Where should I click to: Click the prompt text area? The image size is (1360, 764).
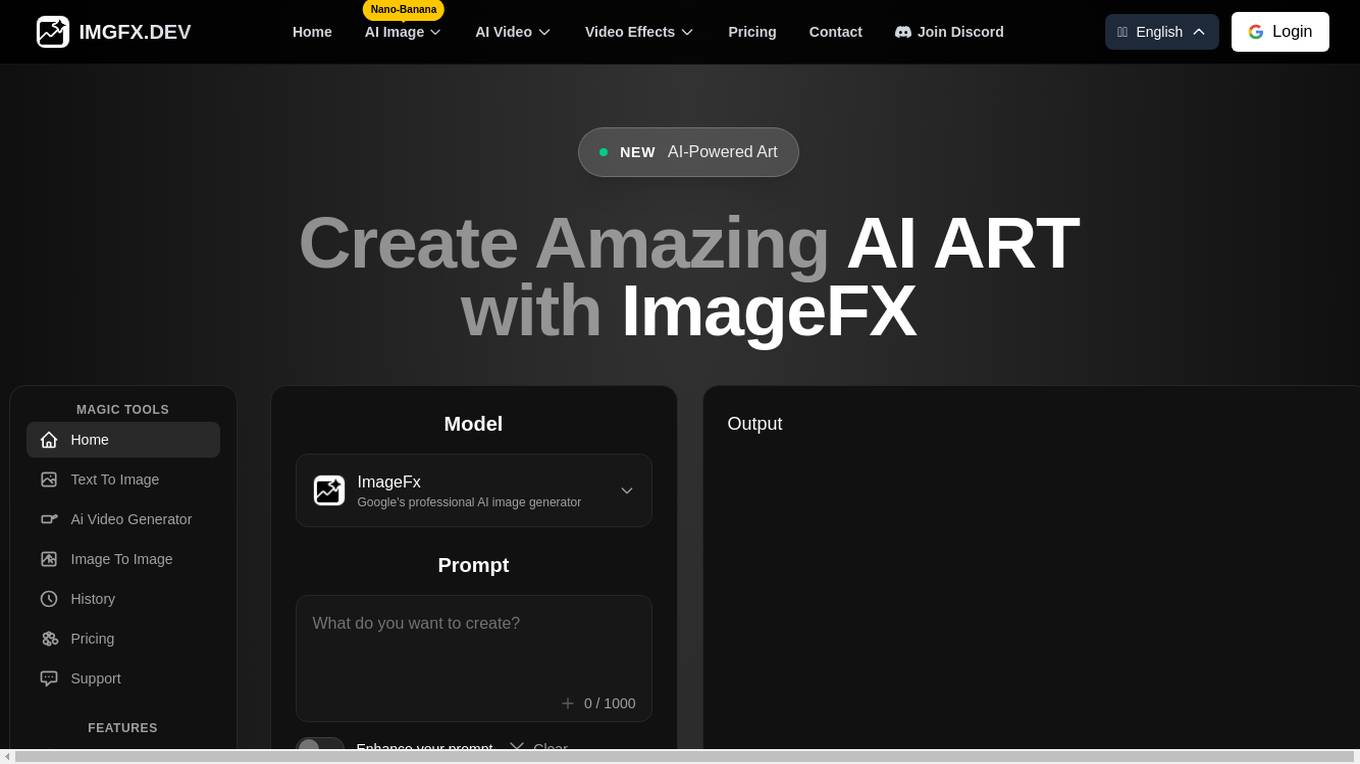[x=474, y=658]
